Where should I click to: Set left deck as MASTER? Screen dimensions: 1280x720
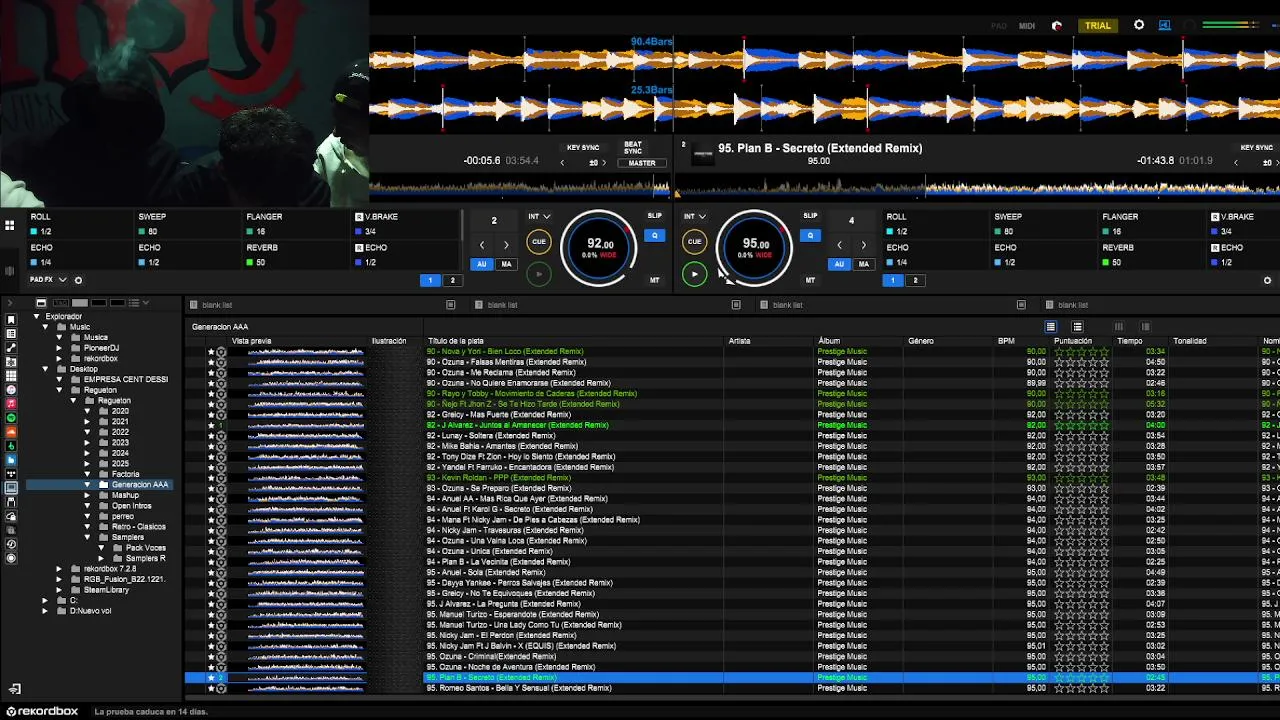click(642, 163)
